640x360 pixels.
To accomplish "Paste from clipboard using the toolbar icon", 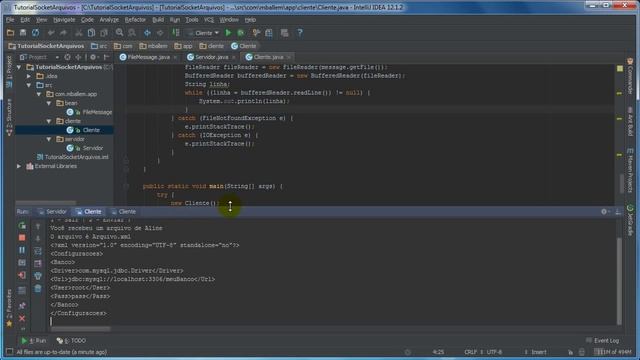I will click(104, 33).
